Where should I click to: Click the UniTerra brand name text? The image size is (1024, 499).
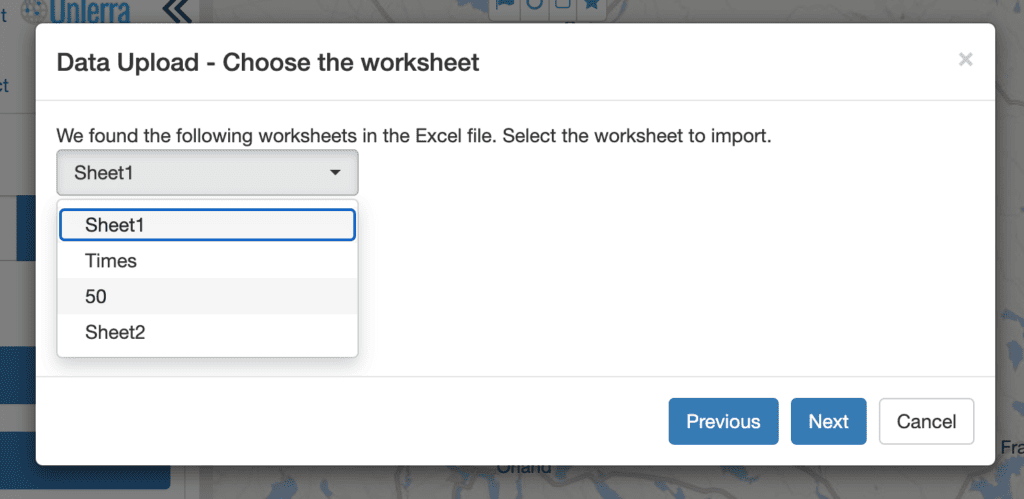(x=89, y=12)
